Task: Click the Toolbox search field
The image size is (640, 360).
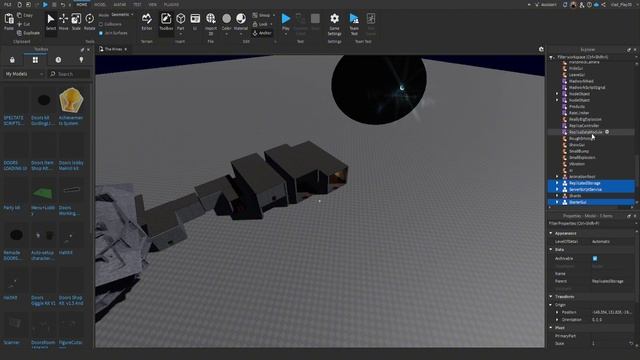Action: click(69, 74)
